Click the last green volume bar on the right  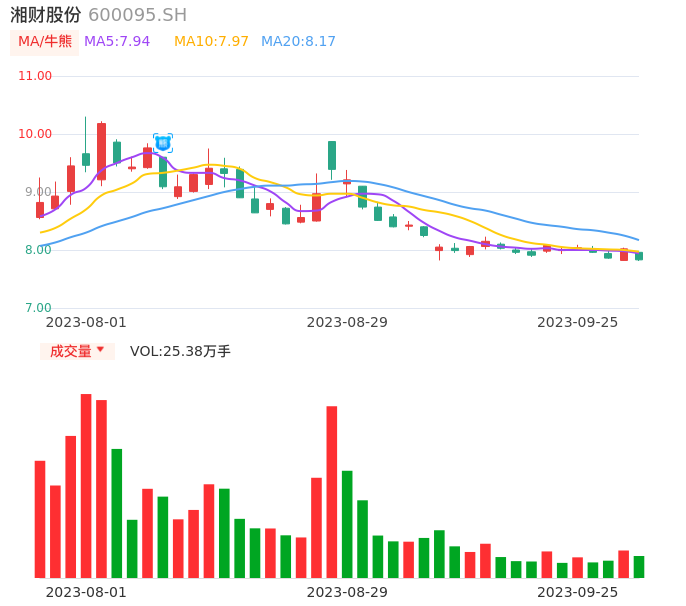pos(639,567)
